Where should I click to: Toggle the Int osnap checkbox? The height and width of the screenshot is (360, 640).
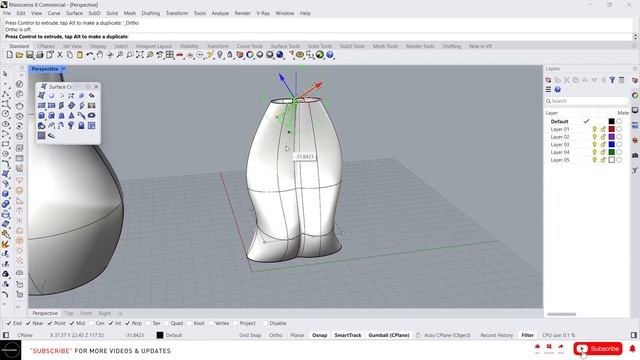[111, 323]
